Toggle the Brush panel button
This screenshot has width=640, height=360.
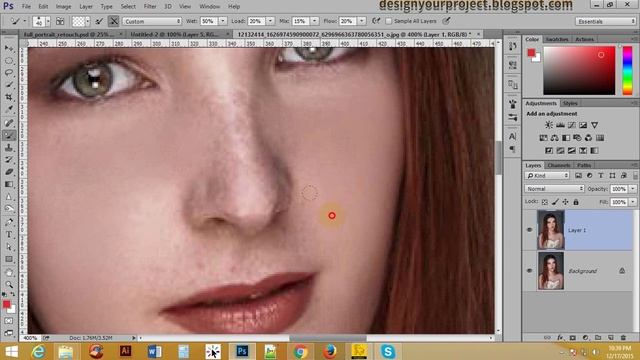point(60,21)
